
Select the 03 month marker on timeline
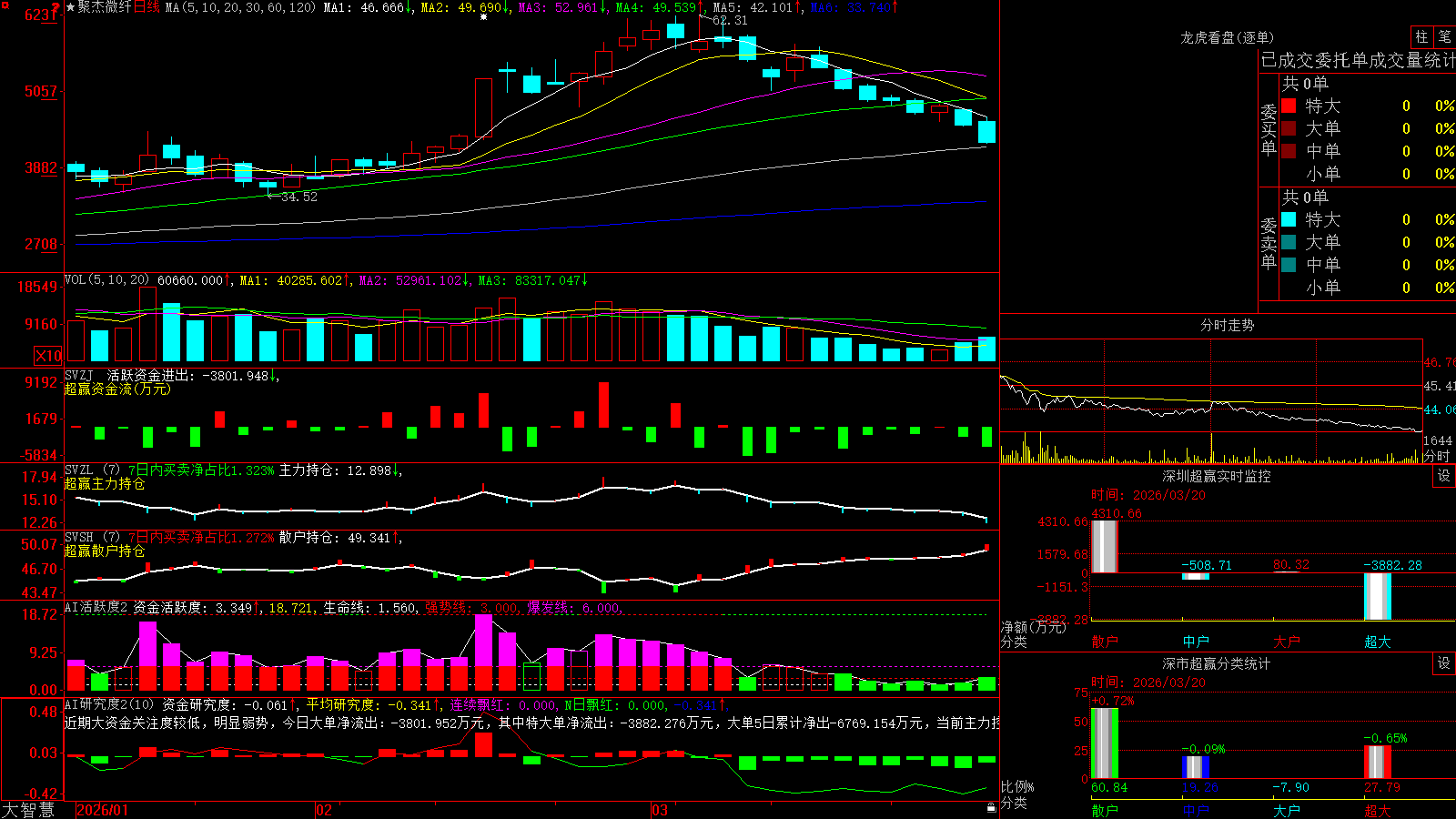pyautogui.click(x=660, y=810)
